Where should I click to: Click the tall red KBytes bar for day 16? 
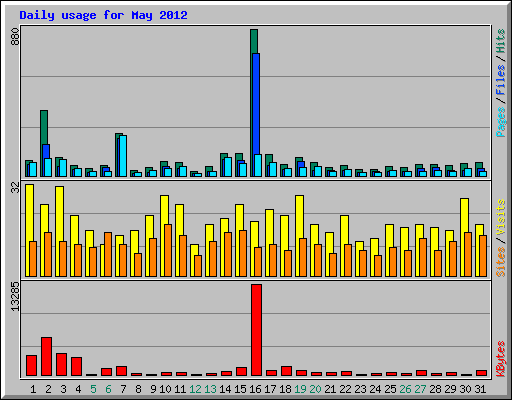(x=256, y=330)
